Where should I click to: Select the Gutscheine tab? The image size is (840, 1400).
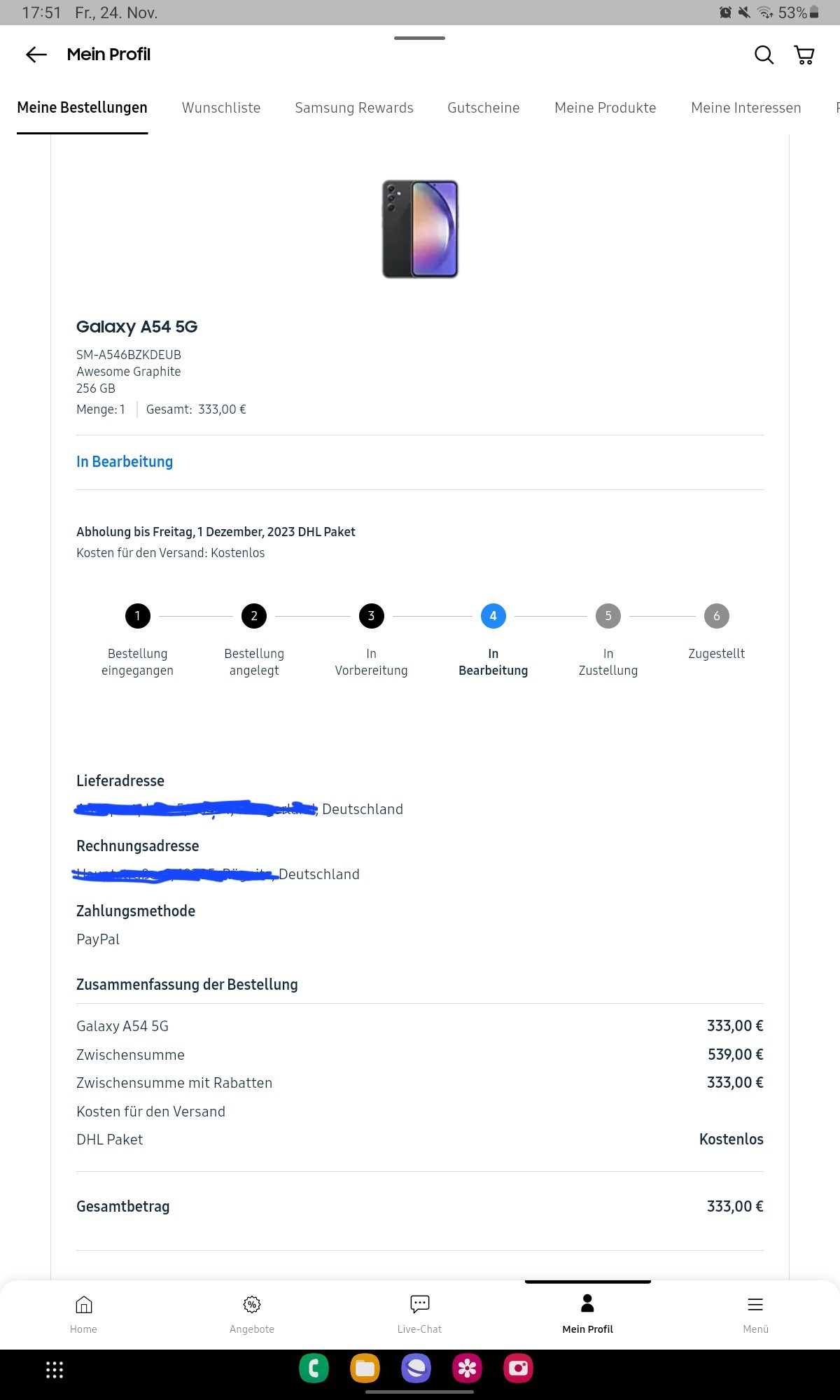[484, 108]
